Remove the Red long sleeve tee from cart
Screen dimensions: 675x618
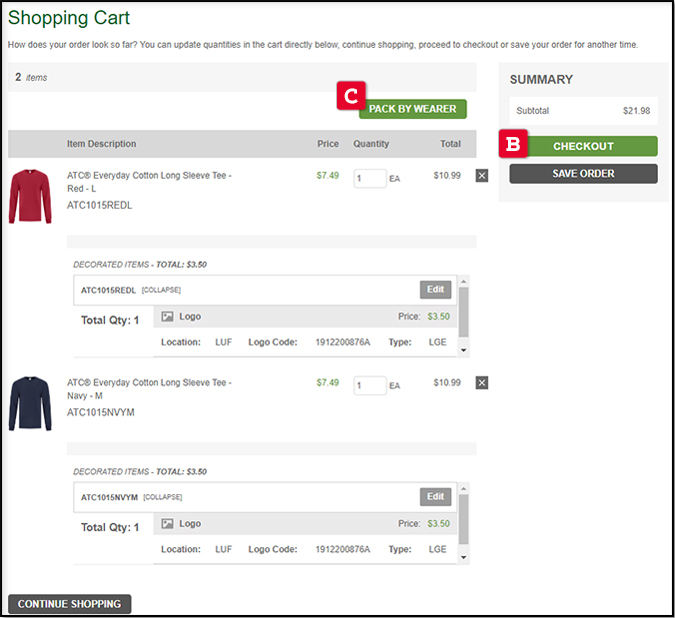482,176
